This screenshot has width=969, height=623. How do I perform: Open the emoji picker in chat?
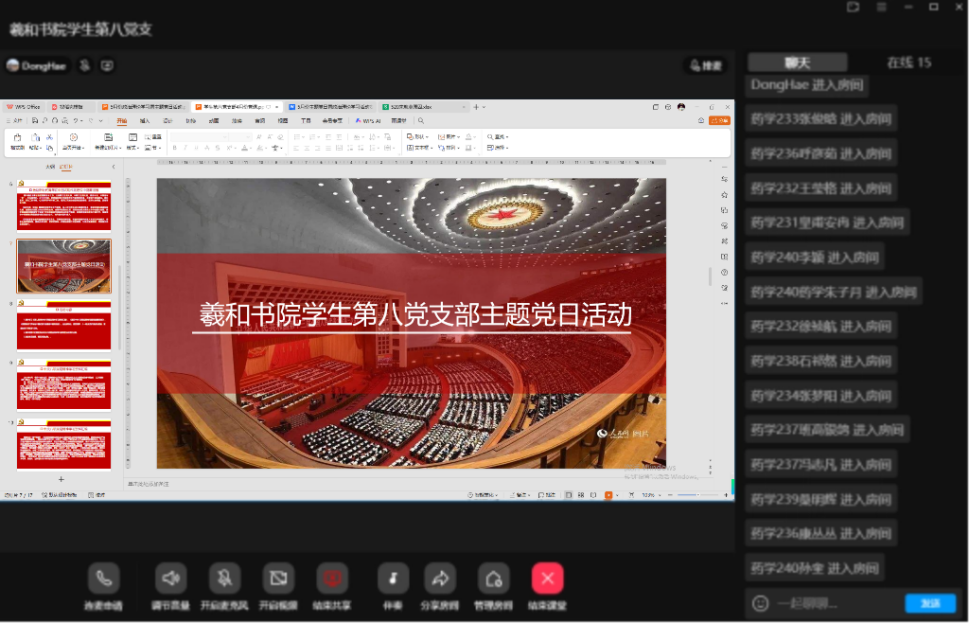[760, 603]
